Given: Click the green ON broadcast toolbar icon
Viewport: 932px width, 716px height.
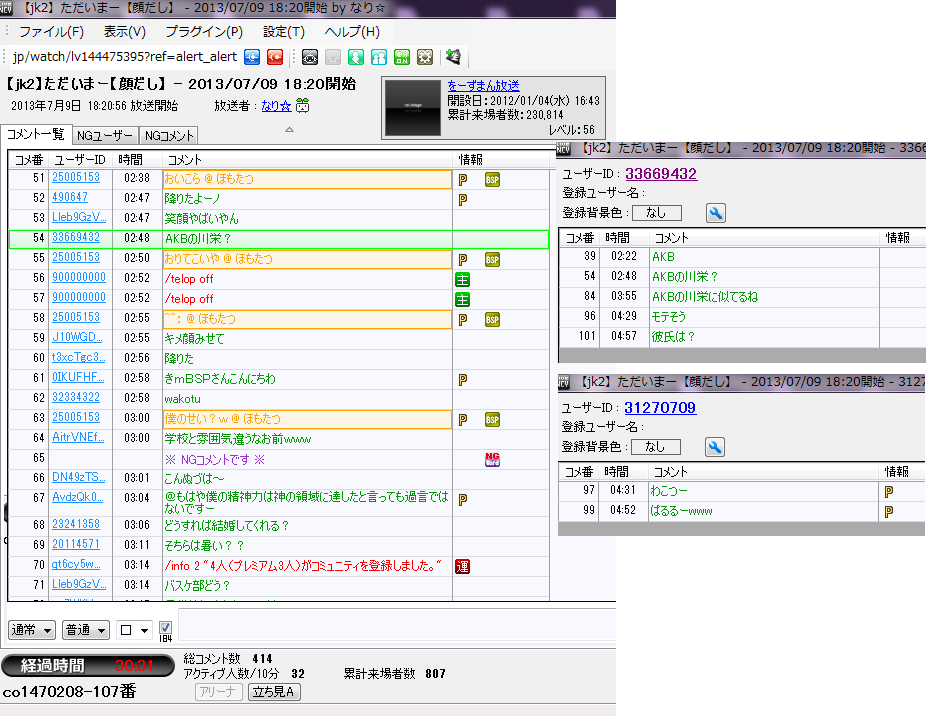Looking at the screenshot, I should (x=402, y=57).
